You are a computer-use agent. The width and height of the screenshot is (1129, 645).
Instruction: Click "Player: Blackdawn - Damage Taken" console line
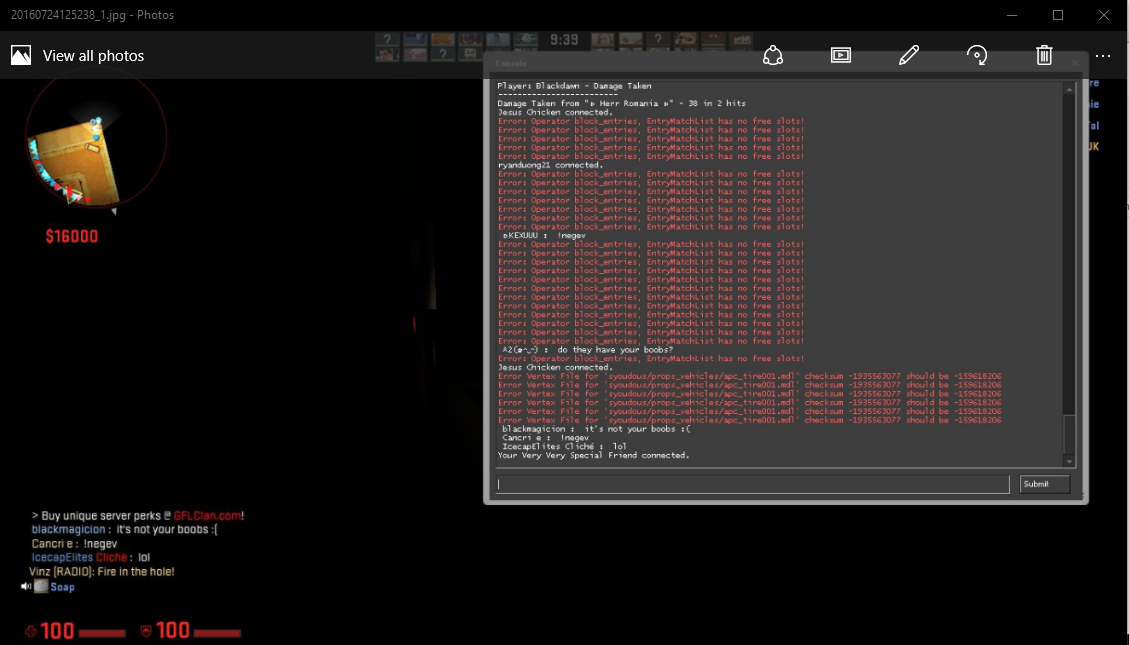pyautogui.click(x=574, y=86)
